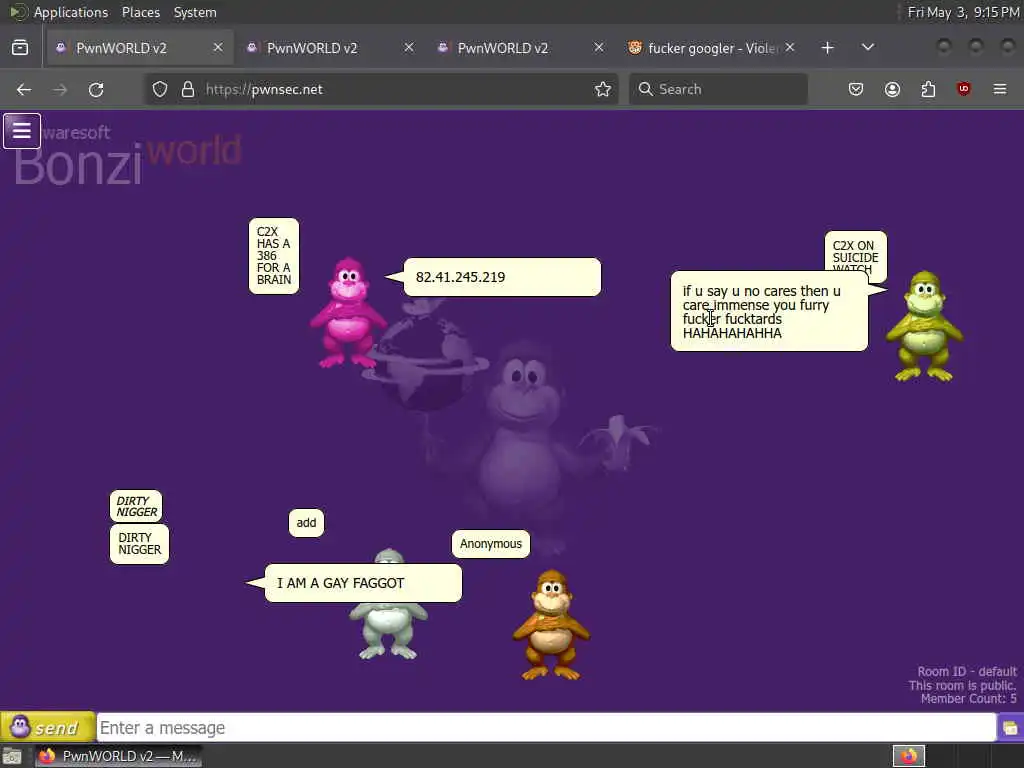Close the third PwnWORLD v2 tab

click(x=599, y=48)
